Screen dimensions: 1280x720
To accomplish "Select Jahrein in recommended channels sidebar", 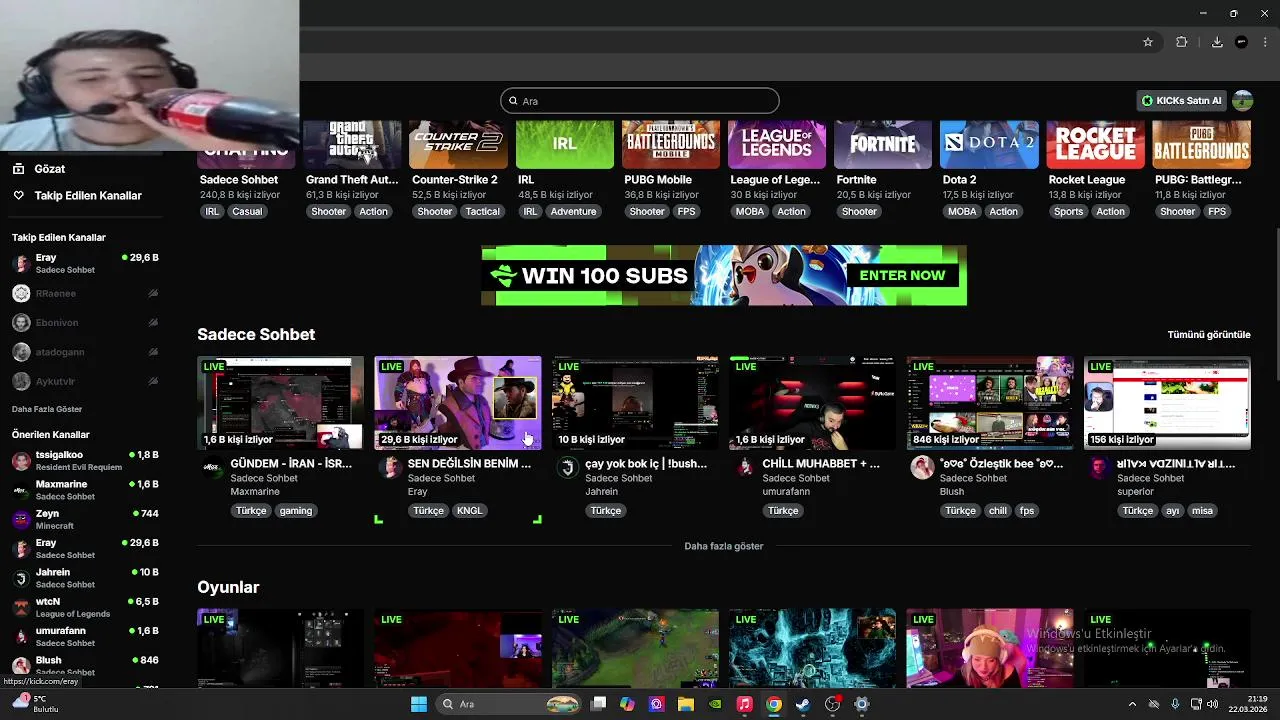I will click(x=85, y=578).
